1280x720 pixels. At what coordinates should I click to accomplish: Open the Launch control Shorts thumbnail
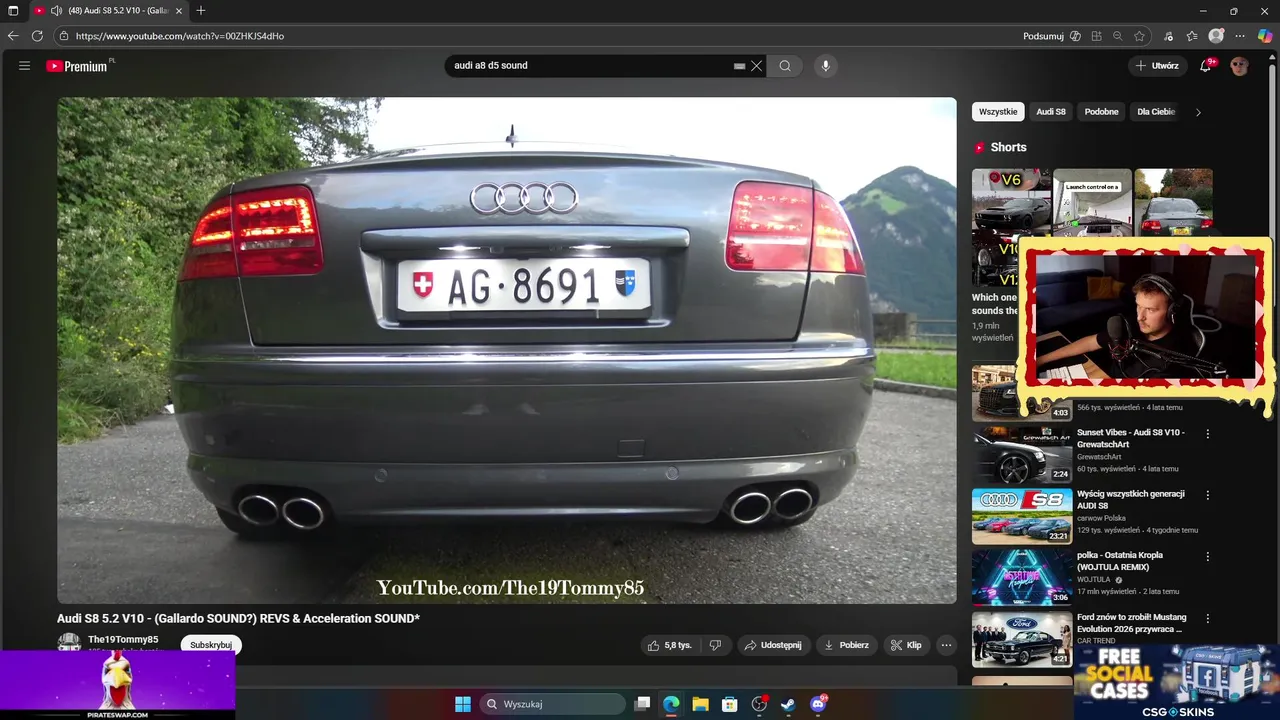1092,203
